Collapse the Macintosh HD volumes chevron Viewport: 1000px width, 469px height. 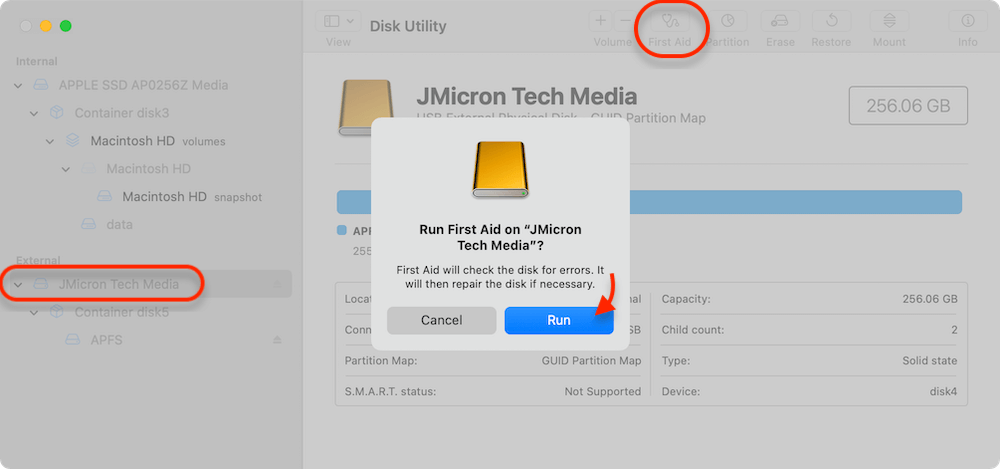tap(50, 141)
